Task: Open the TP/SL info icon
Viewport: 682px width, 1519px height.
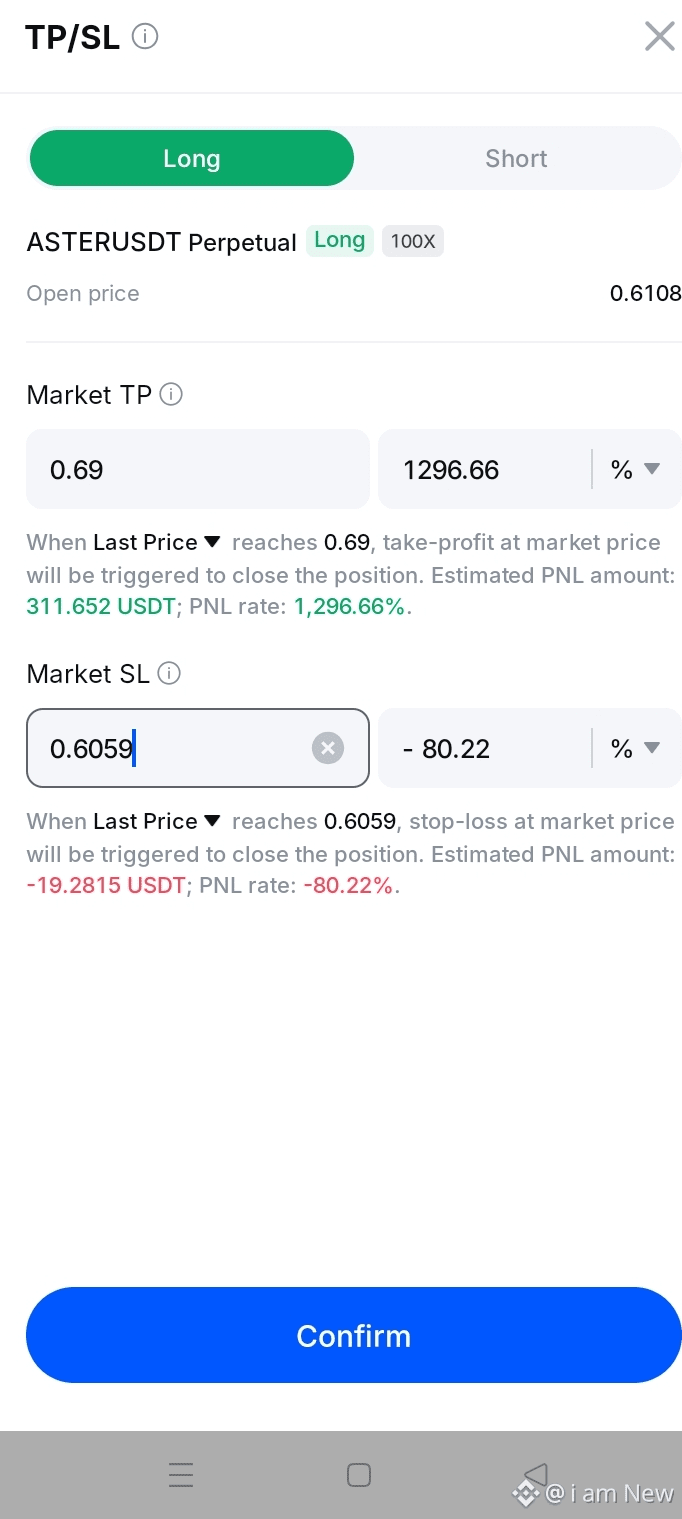Action: pos(145,37)
